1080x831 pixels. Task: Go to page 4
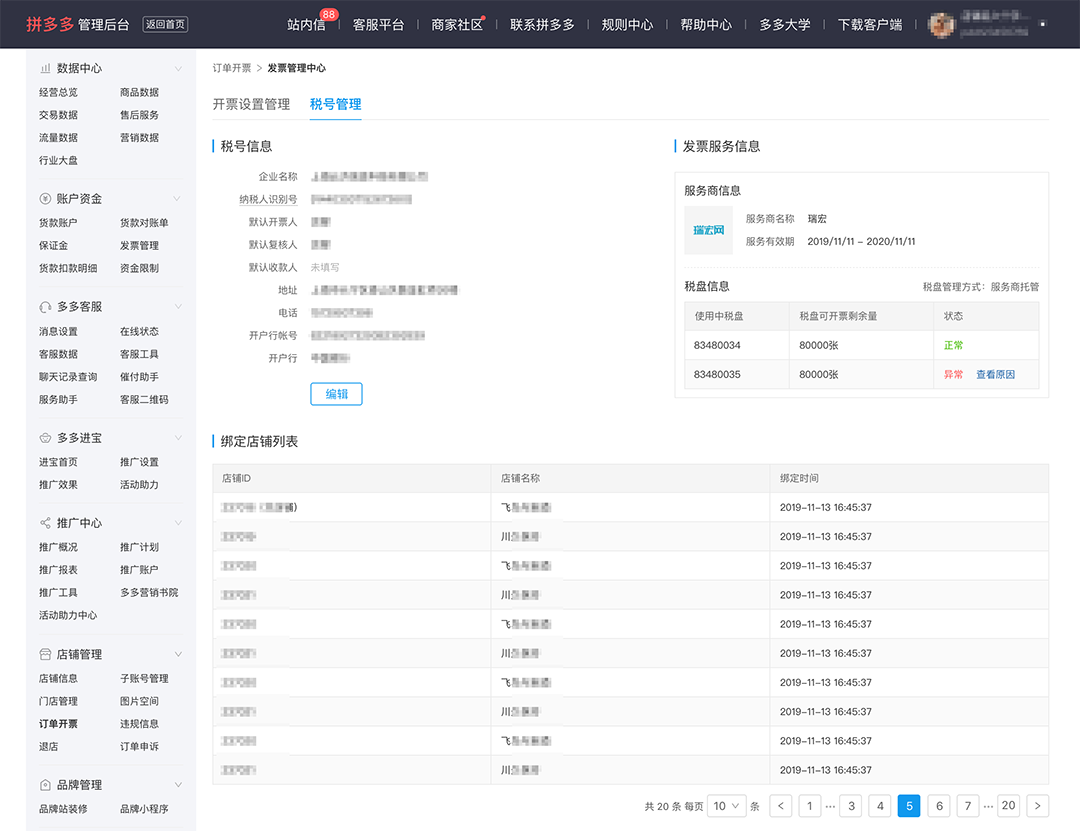(x=880, y=806)
